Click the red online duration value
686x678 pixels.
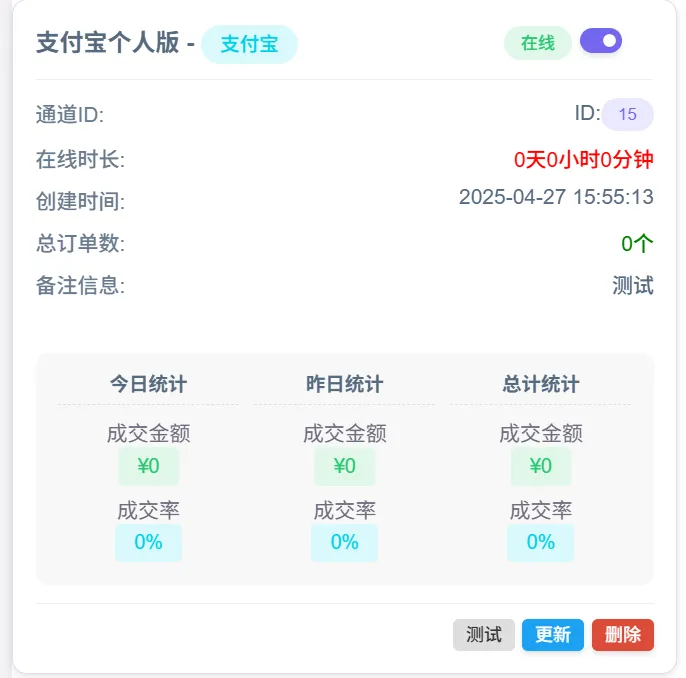coord(584,159)
